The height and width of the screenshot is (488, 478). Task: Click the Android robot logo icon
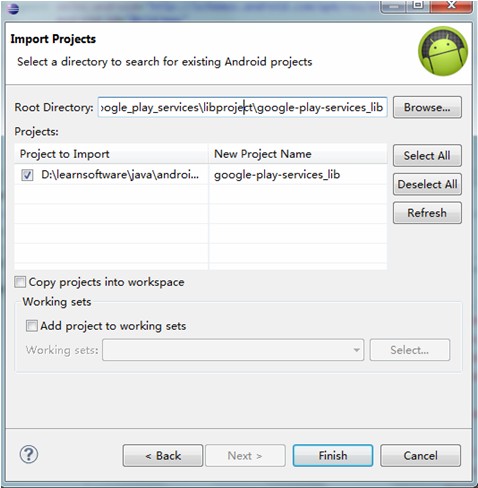click(x=443, y=51)
